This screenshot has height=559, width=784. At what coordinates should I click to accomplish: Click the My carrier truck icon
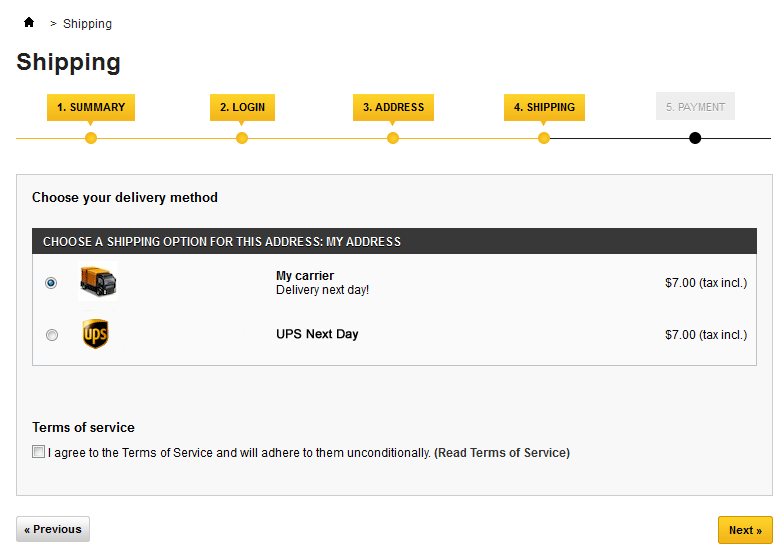tap(97, 282)
